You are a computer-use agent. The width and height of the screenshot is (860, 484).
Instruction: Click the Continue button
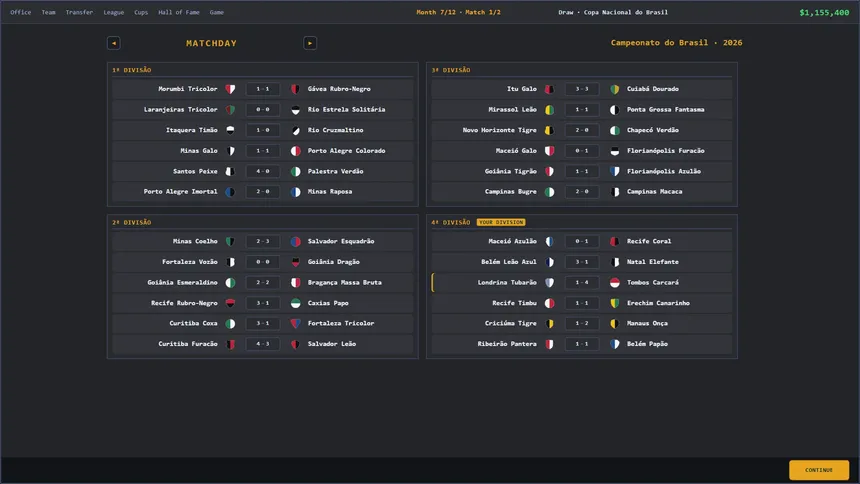pos(819,470)
